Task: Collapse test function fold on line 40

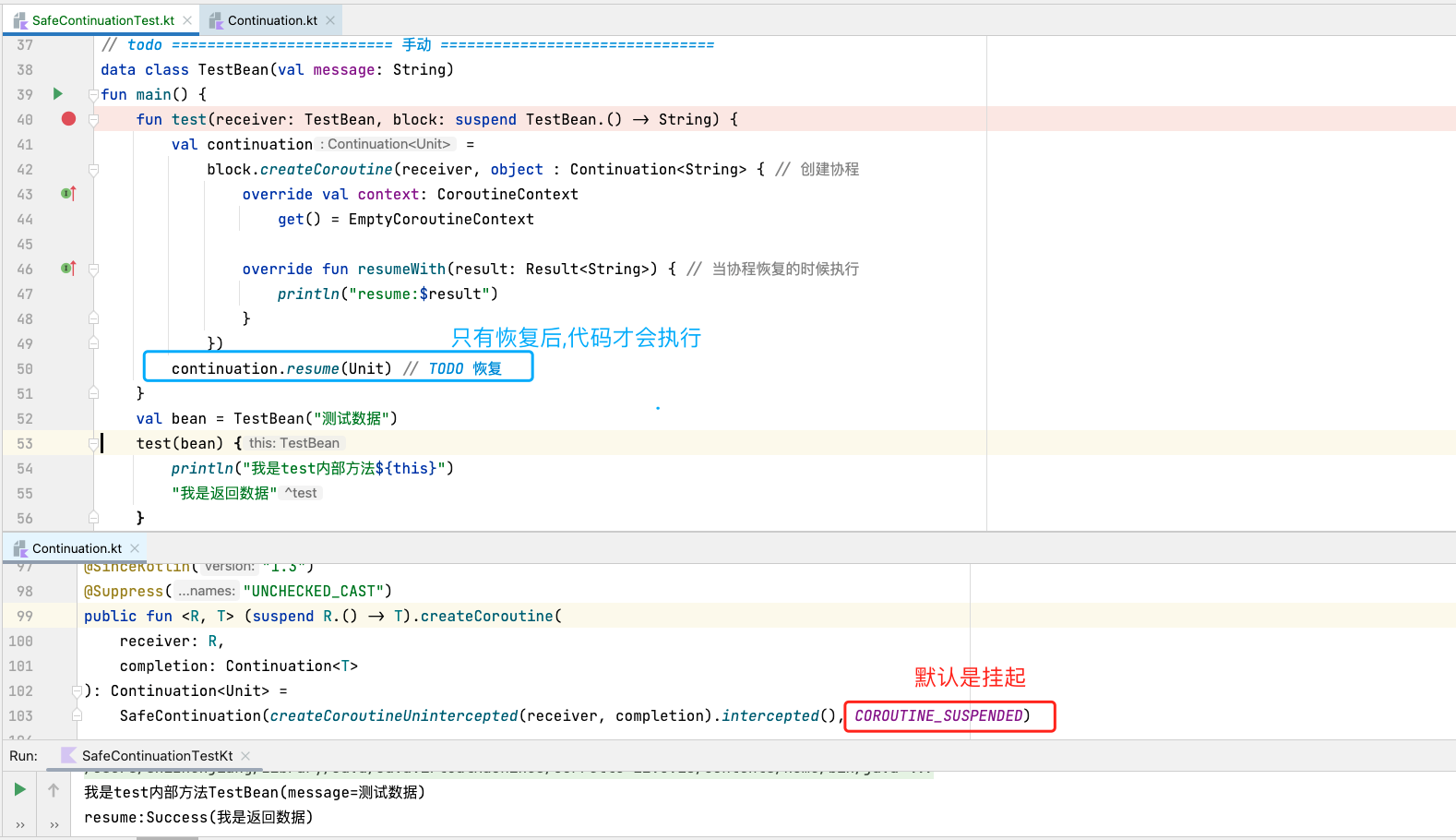Action: click(93, 119)
